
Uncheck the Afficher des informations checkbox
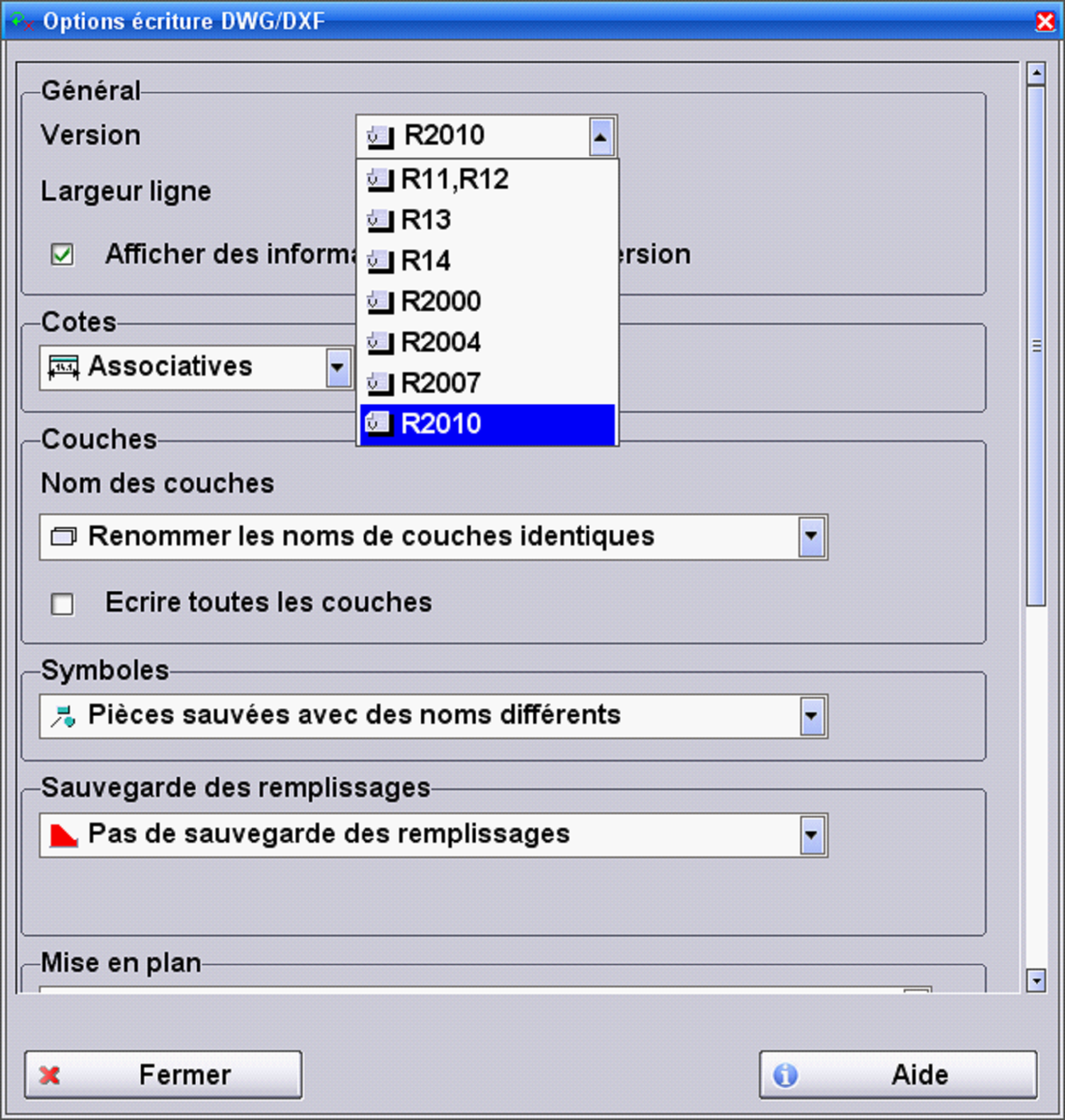click(x=62, y=254)
